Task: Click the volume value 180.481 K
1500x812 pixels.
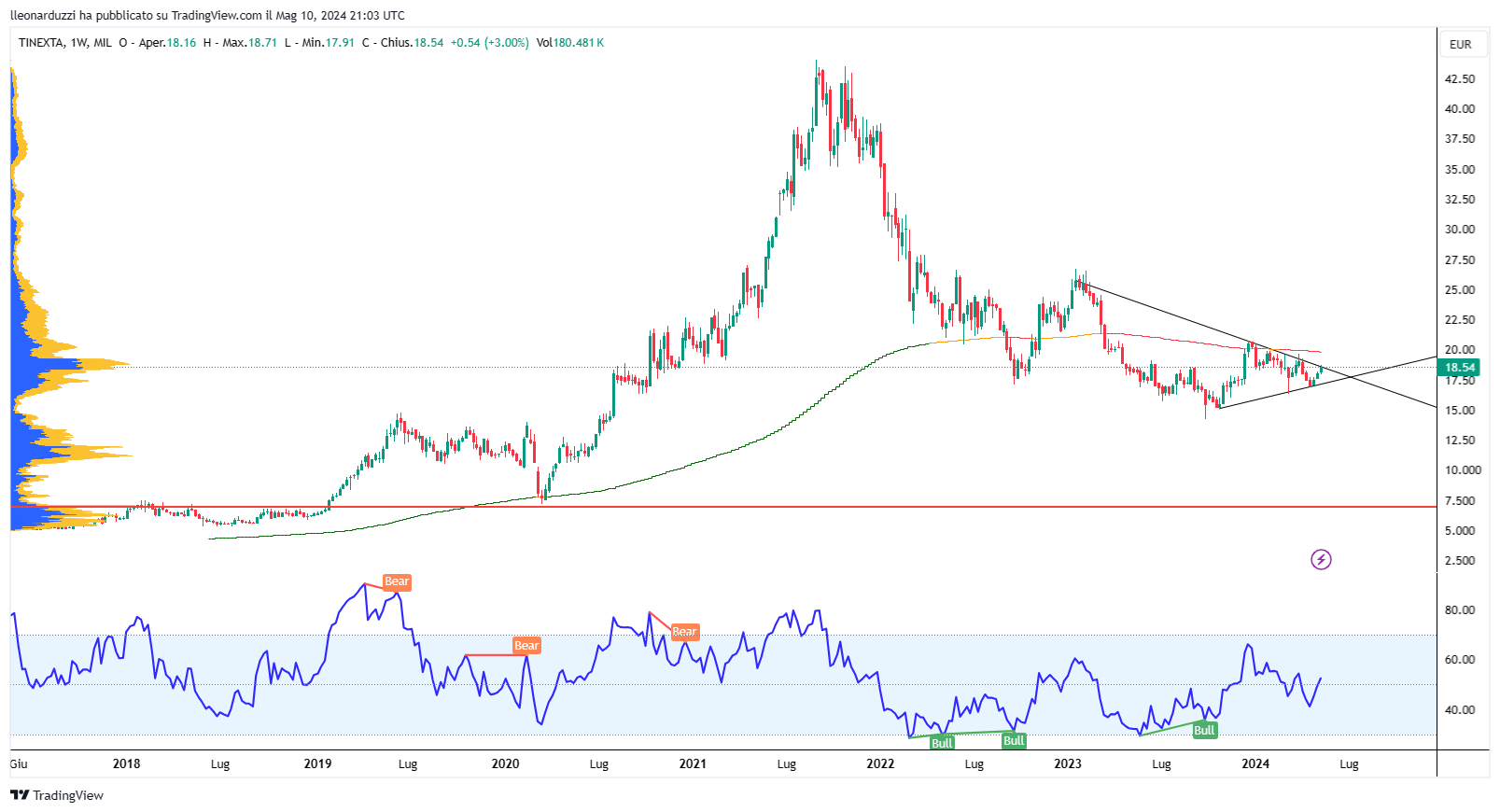Action: (578, 43)
